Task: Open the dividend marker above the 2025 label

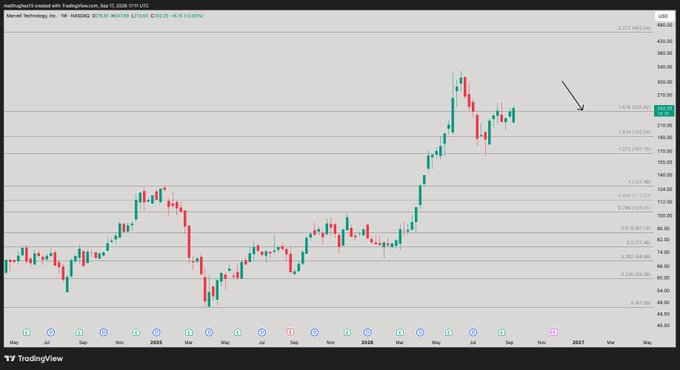Action: 156,332
